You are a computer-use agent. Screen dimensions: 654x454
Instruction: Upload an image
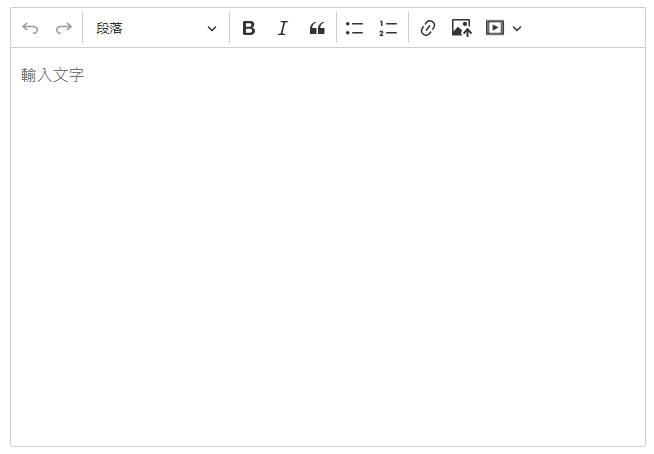[x=462, y=28]
